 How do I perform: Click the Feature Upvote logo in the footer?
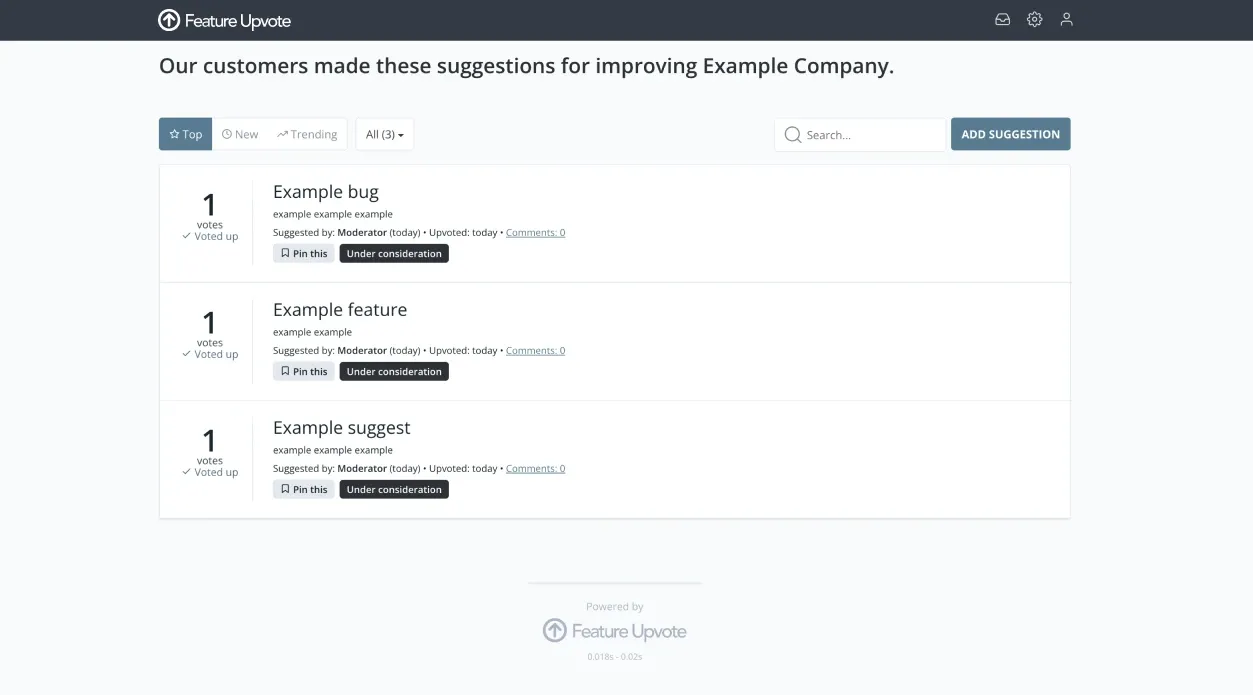point(614,630)
